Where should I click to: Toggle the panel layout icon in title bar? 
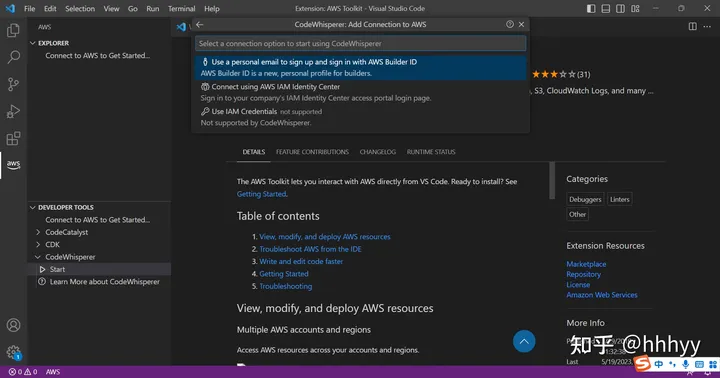[606, 9]
